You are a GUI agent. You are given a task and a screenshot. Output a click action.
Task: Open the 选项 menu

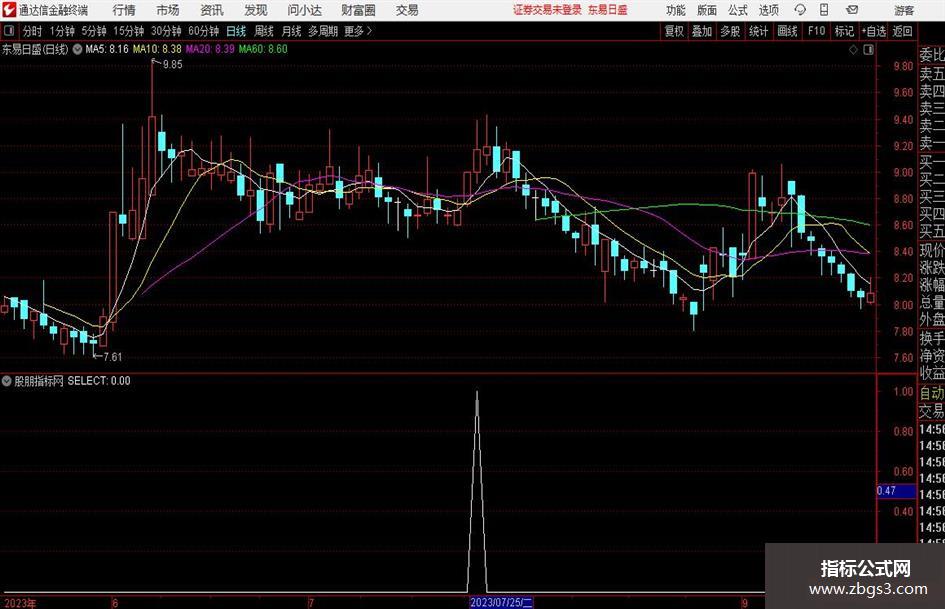tap(769, 10)
